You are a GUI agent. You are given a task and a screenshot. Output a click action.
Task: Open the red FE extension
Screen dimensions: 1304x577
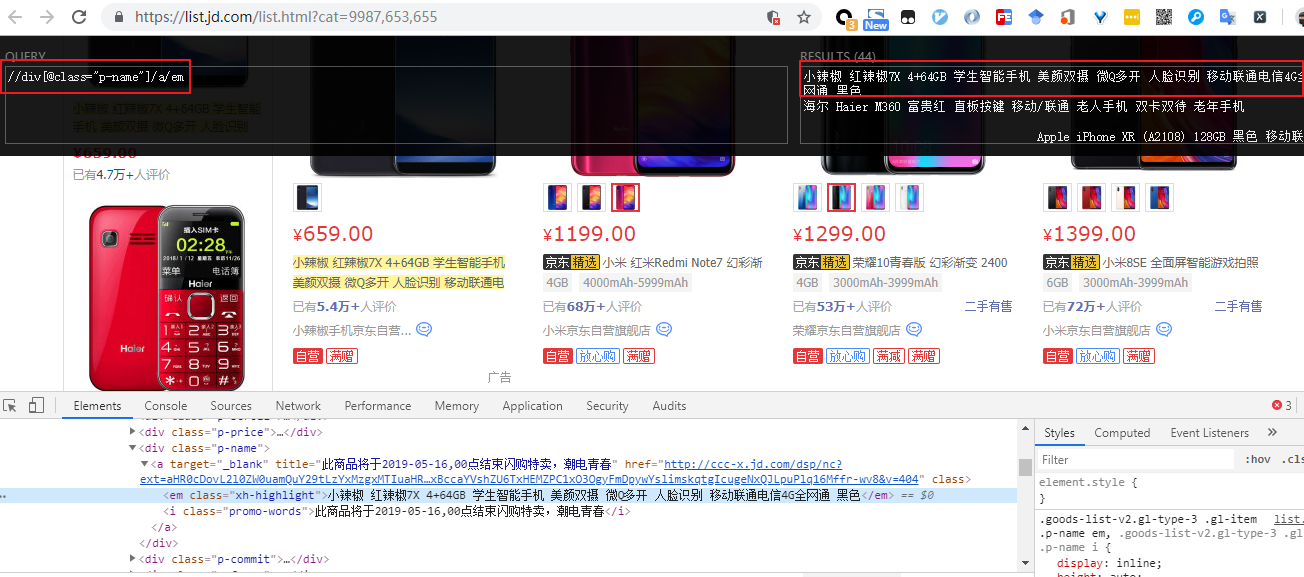click(x=1003, y=17)
